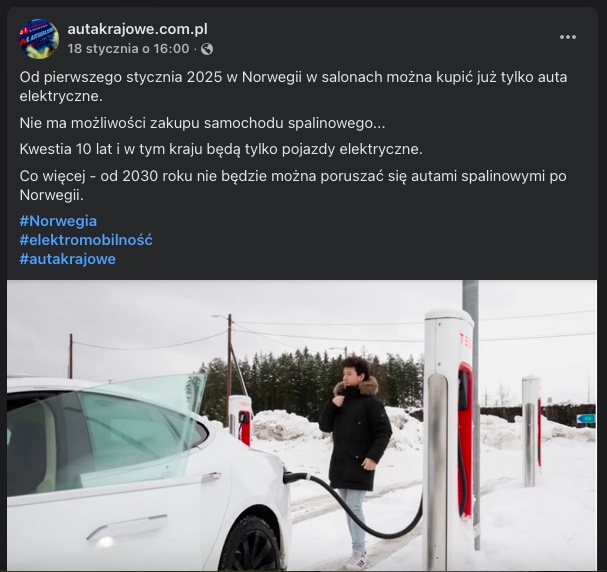This screenshot has width=607, height=572.
Task: Follow the #elektromobilność hashtag
Action: pos(86,240)
